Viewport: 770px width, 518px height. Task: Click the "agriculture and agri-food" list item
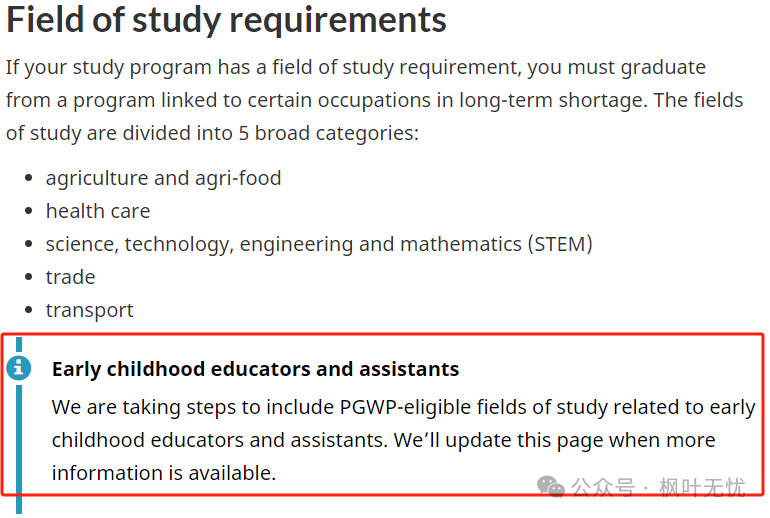tap(163, 178)
